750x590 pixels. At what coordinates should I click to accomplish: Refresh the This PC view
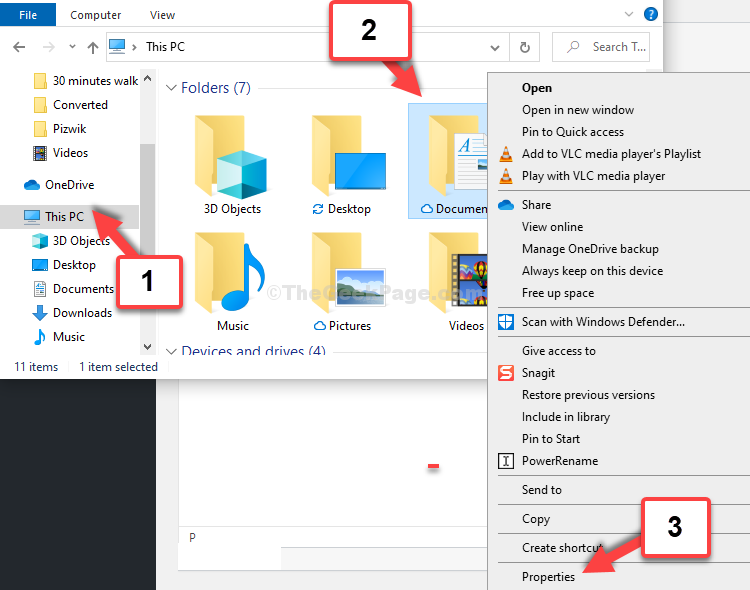tap(525, 47)
